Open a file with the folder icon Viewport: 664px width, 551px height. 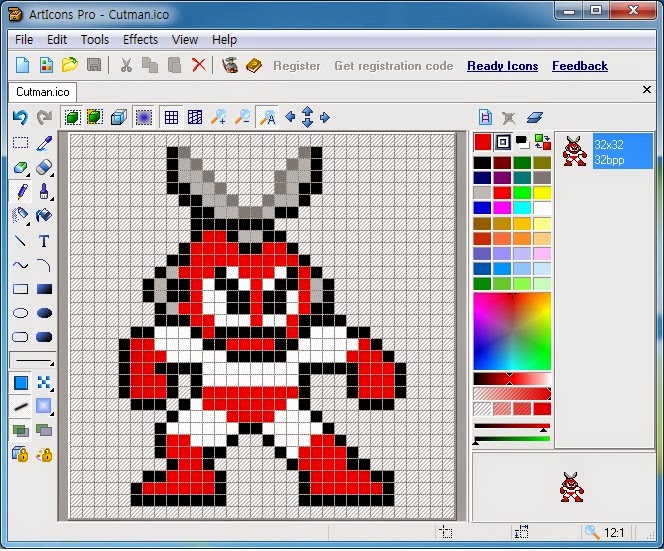(70, 65)
